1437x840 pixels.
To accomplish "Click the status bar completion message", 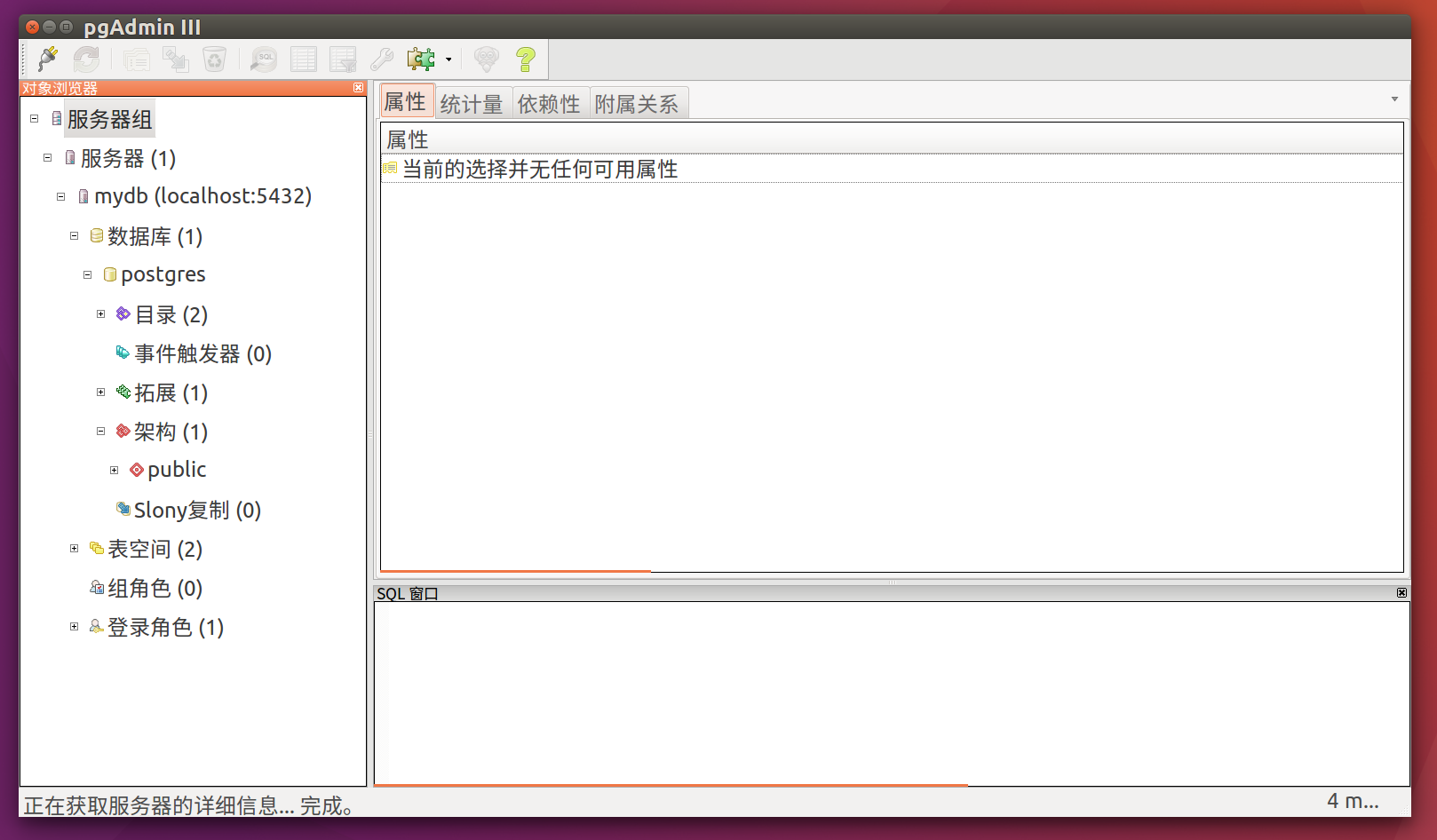I will pyautogui.click(x=191, y=805).
